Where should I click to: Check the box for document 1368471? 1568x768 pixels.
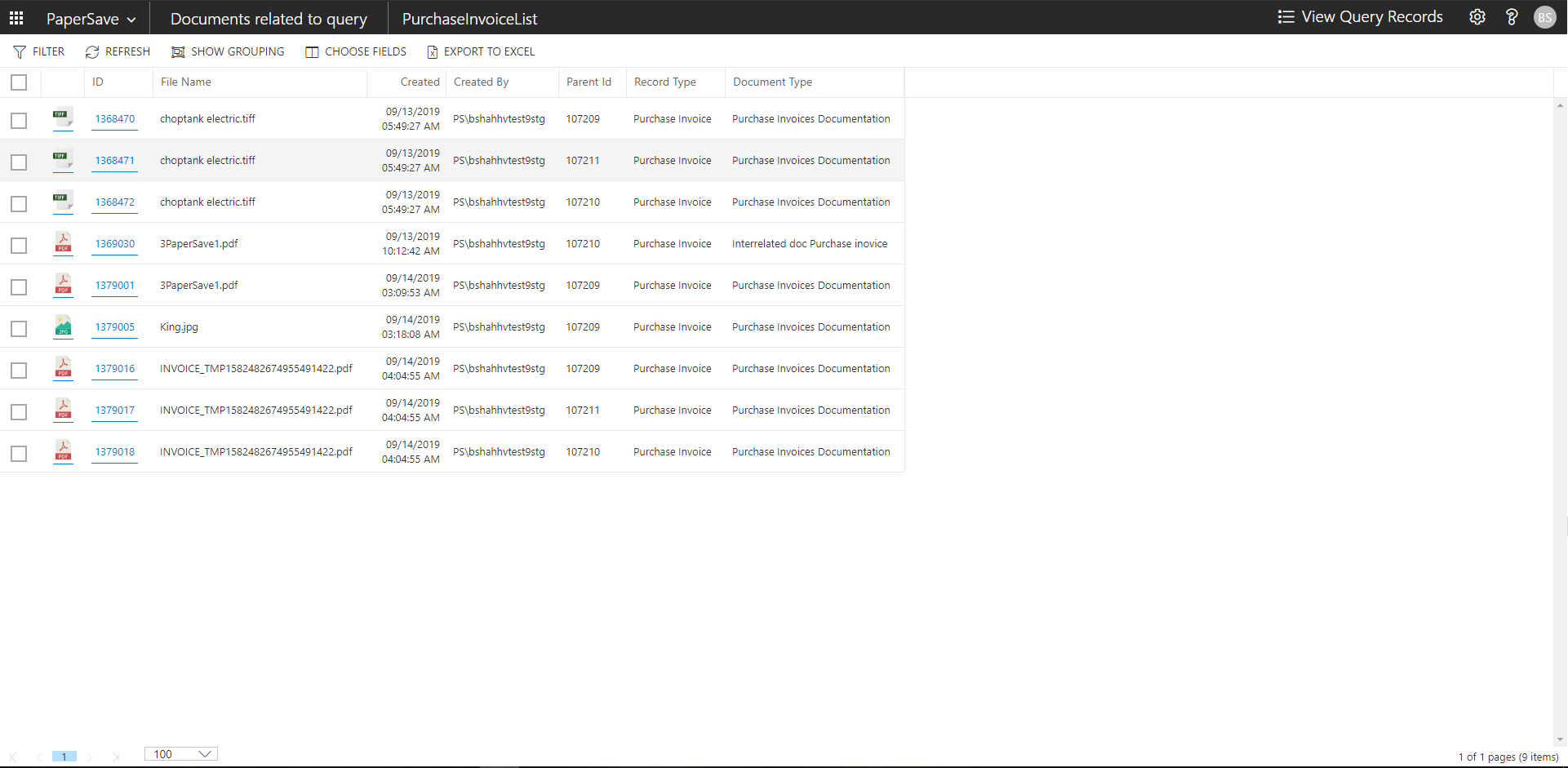19,162
